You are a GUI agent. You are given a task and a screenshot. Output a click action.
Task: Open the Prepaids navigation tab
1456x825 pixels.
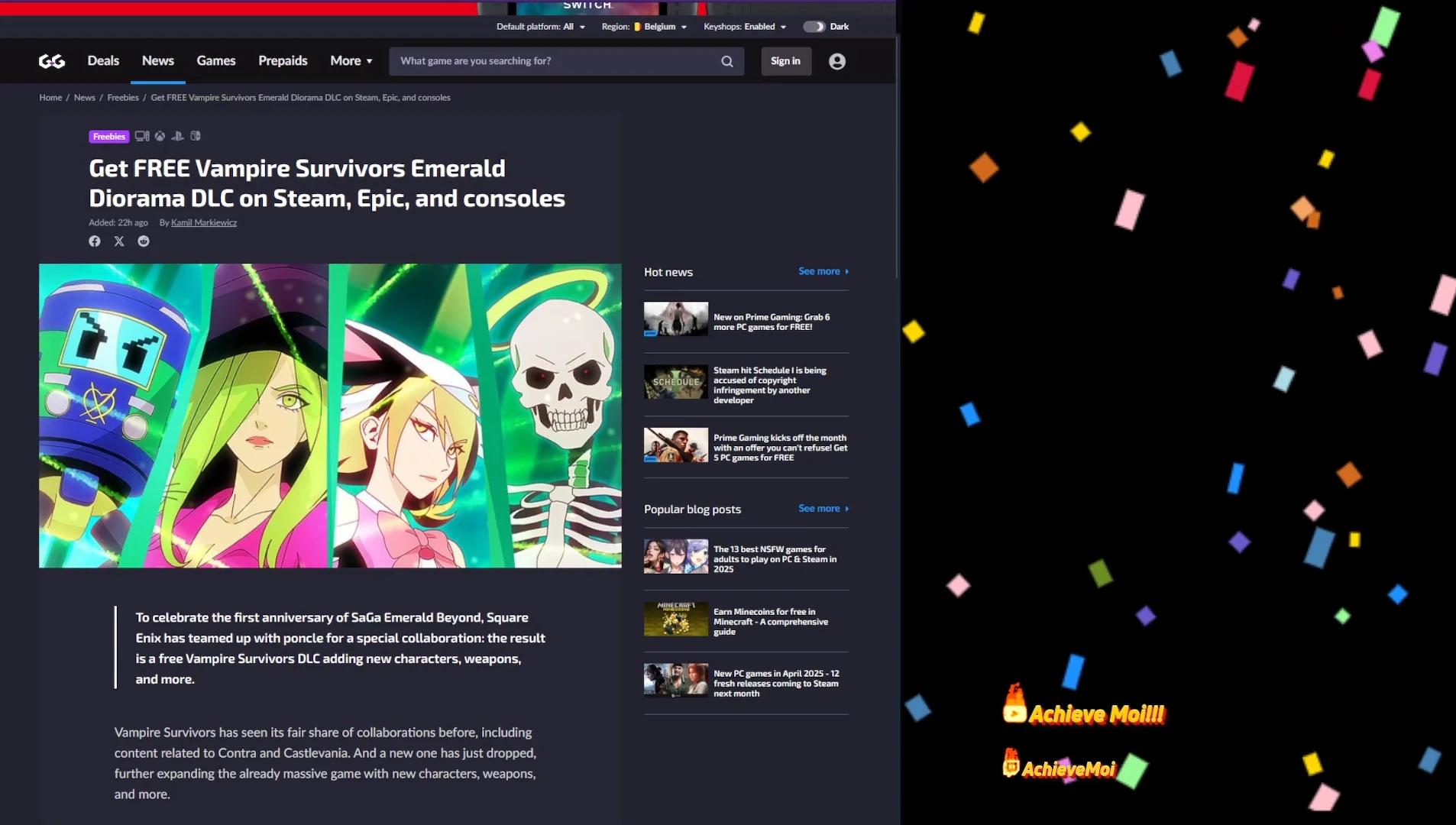283,61
